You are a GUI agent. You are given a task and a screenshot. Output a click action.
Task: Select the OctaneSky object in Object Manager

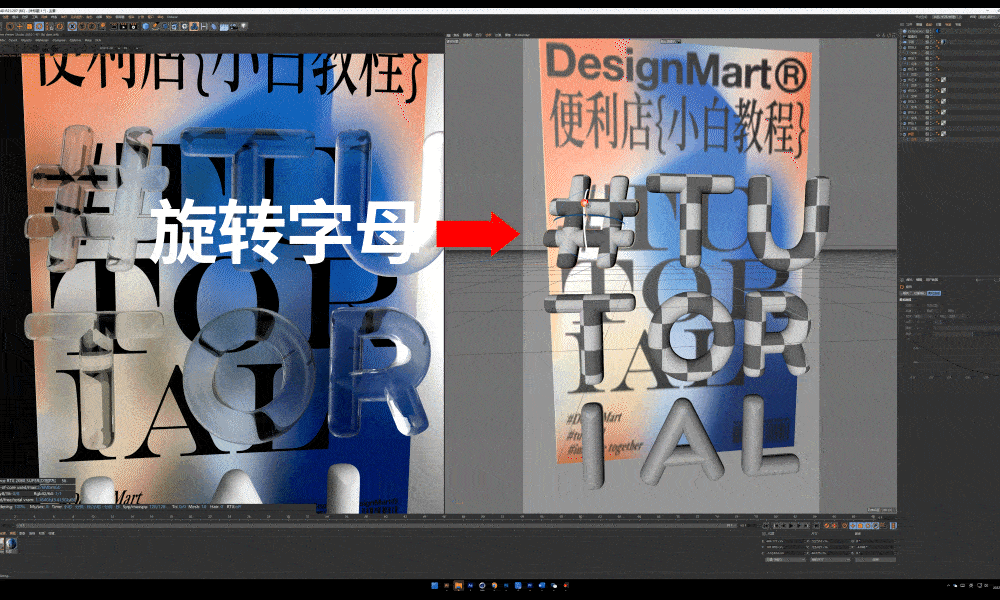click(x=915, y=31)
